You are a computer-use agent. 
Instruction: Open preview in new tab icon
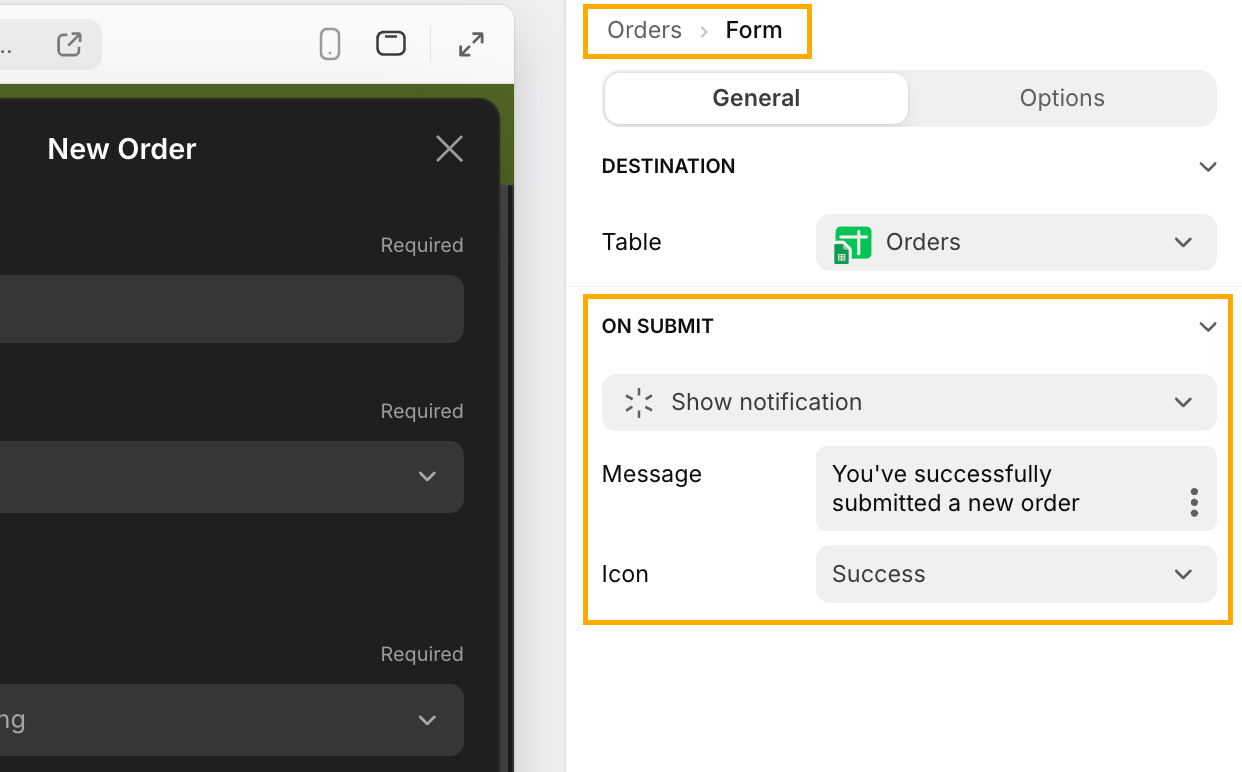click(69, 44)
